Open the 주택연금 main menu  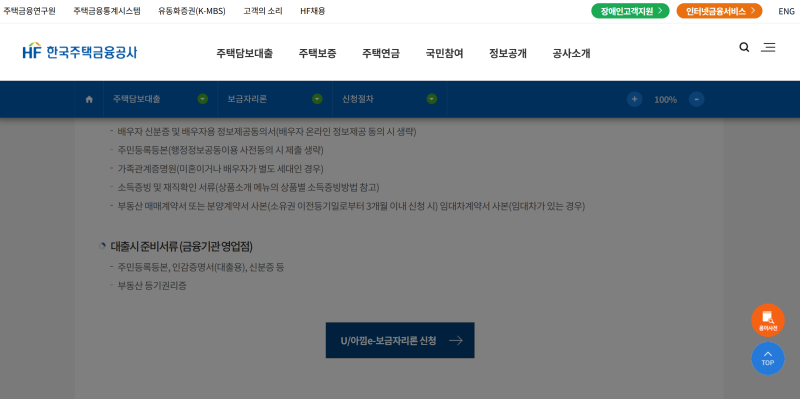click(x=381, y=53)
